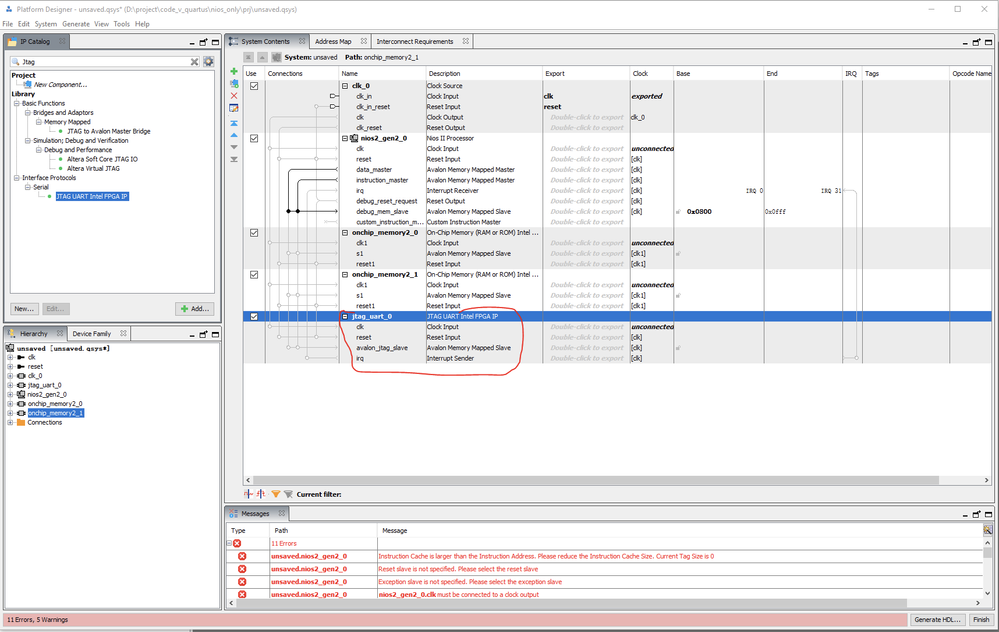Viewport: 999px width, 632px height.
Task: Click the nios2_gen2_0 processor icon in Hierarchy
Action: pyautogui.click(x=21, y=394)
